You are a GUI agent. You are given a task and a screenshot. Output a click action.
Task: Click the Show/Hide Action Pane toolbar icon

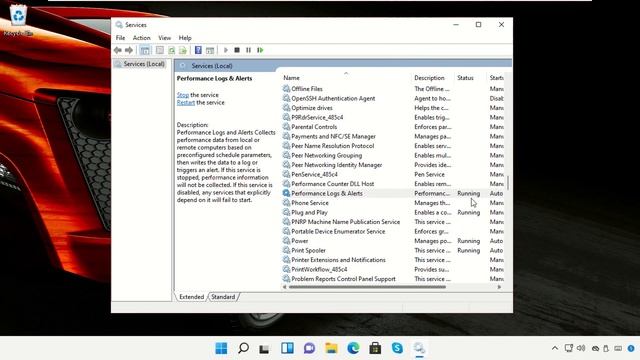tap(210, 50)
